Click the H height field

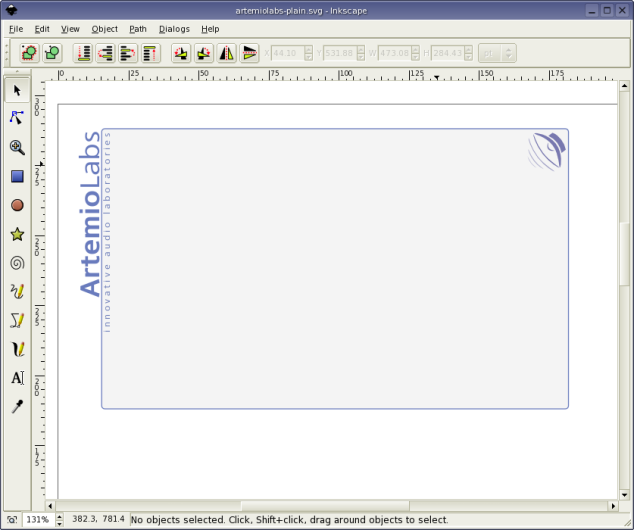click(447, 53)
